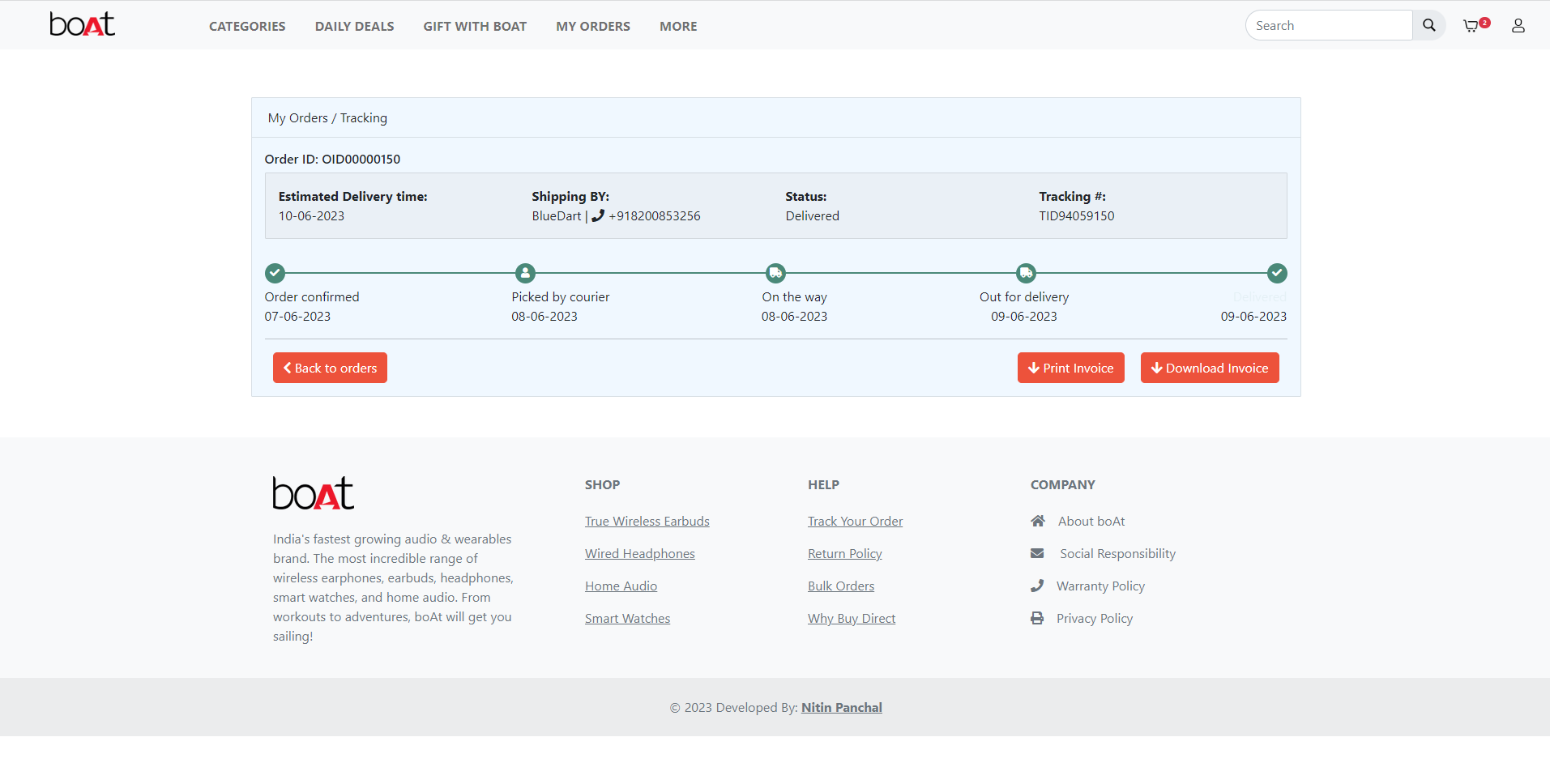Click the final Delivered checkmark icon
Image resolution: width=1550 pixels, height=784 pixels.
click(1277, 273)
